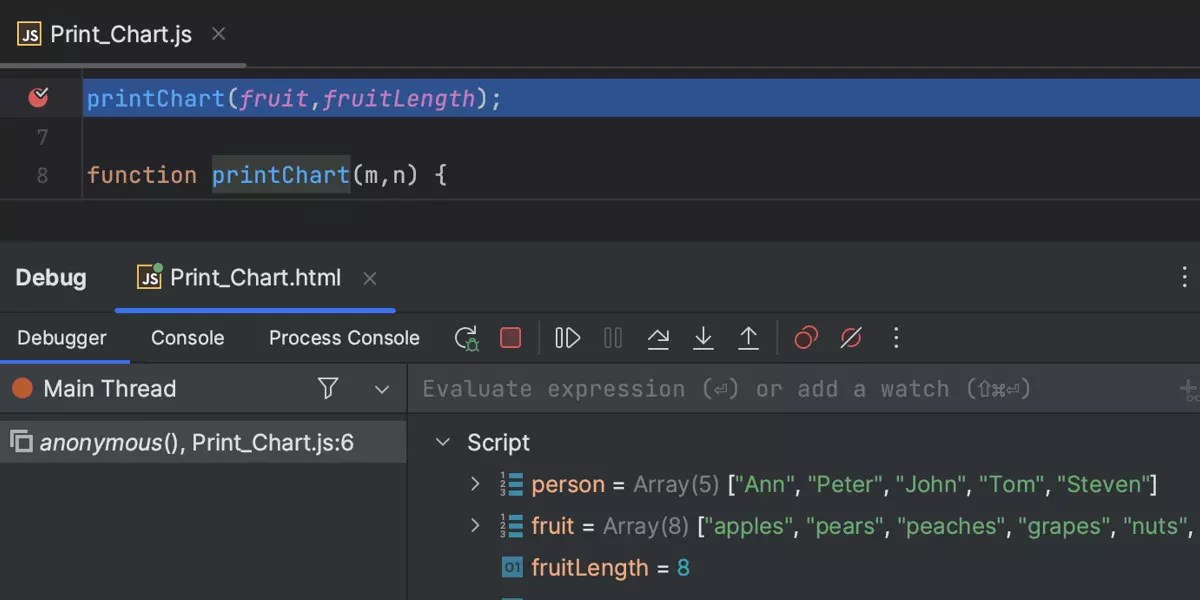Viewport: 1200px width, 600px height.
Task: Pause program execution
Action: pos(612,338)
